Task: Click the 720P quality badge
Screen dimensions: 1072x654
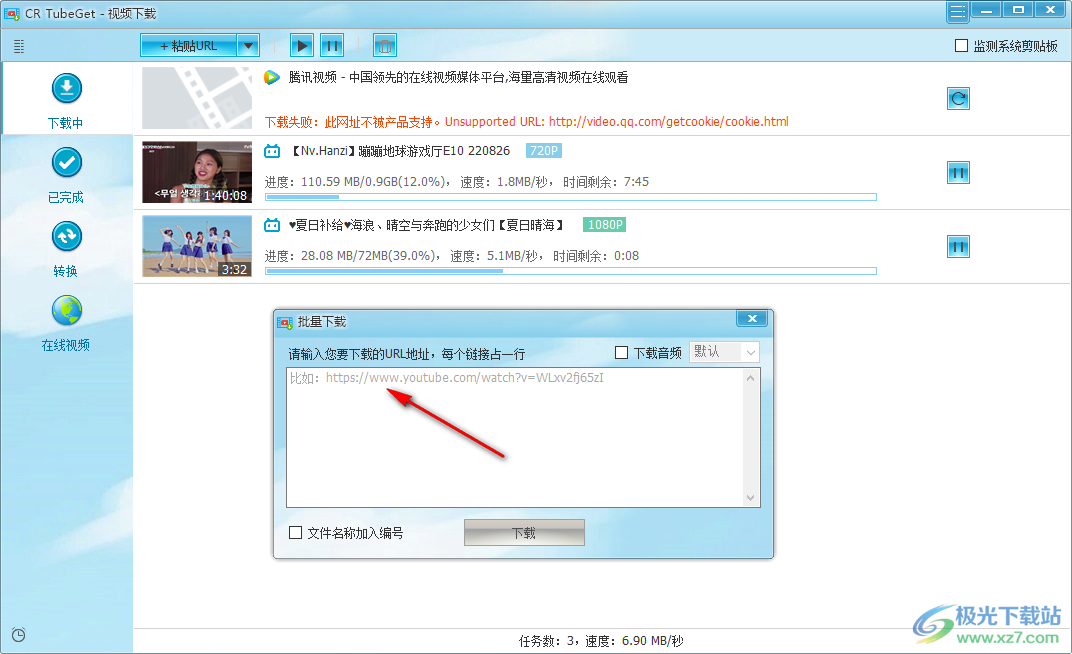Action: tap(544, 150)
